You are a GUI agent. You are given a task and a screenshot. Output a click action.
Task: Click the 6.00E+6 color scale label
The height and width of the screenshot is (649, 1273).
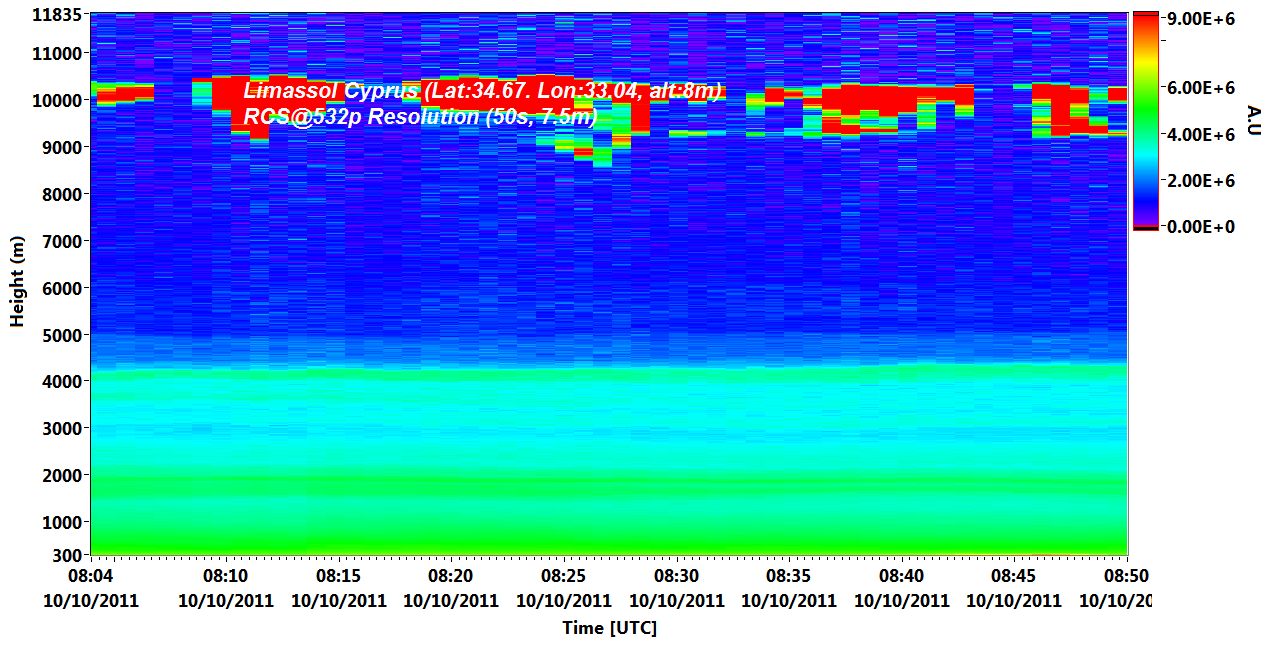pos(1201,88)
